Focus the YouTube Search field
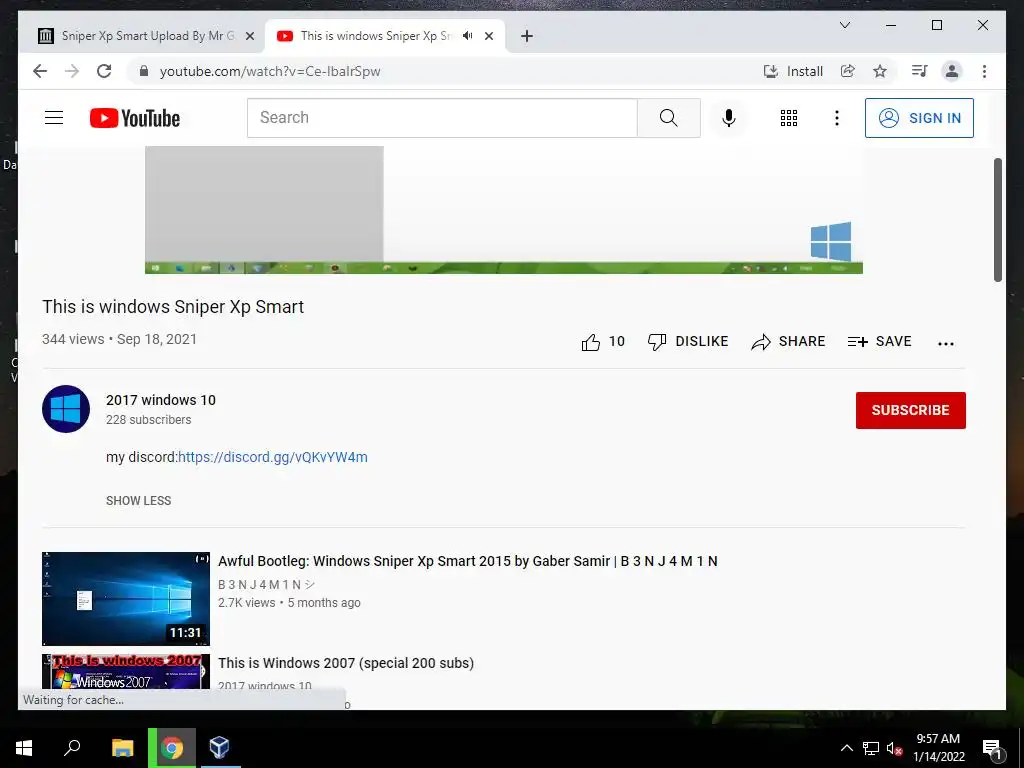 [x=441, y=118]
